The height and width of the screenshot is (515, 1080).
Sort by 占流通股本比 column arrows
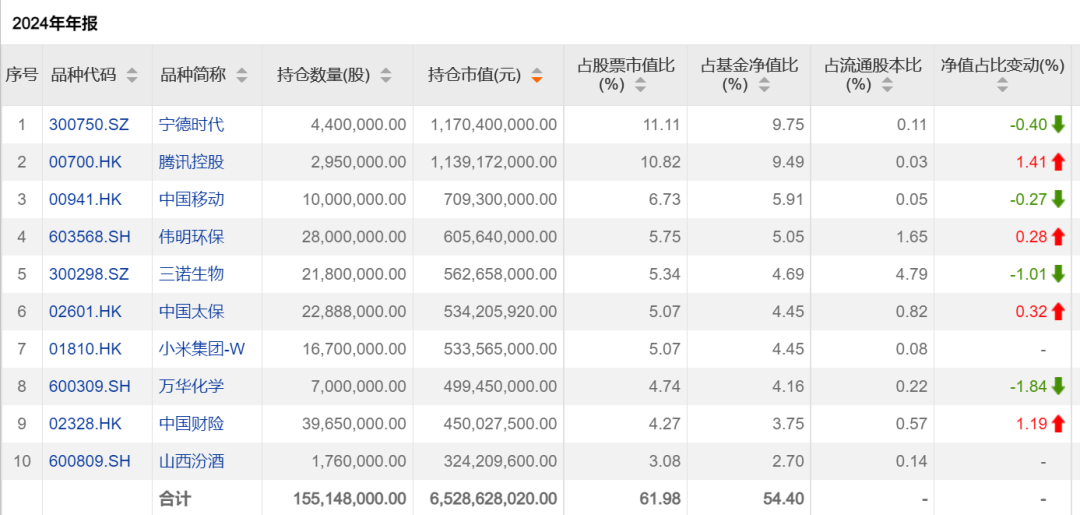(887, 85)
